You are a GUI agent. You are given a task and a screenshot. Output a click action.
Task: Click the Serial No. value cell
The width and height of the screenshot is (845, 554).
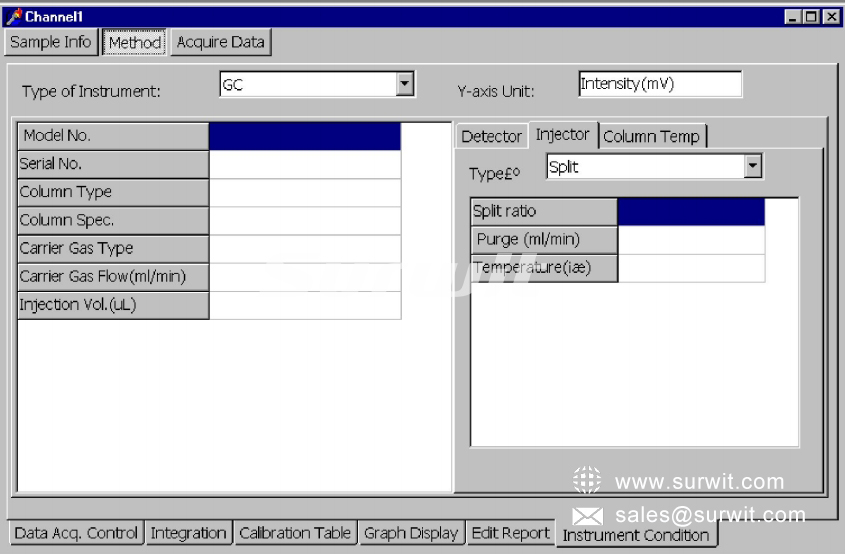point(305,164)
